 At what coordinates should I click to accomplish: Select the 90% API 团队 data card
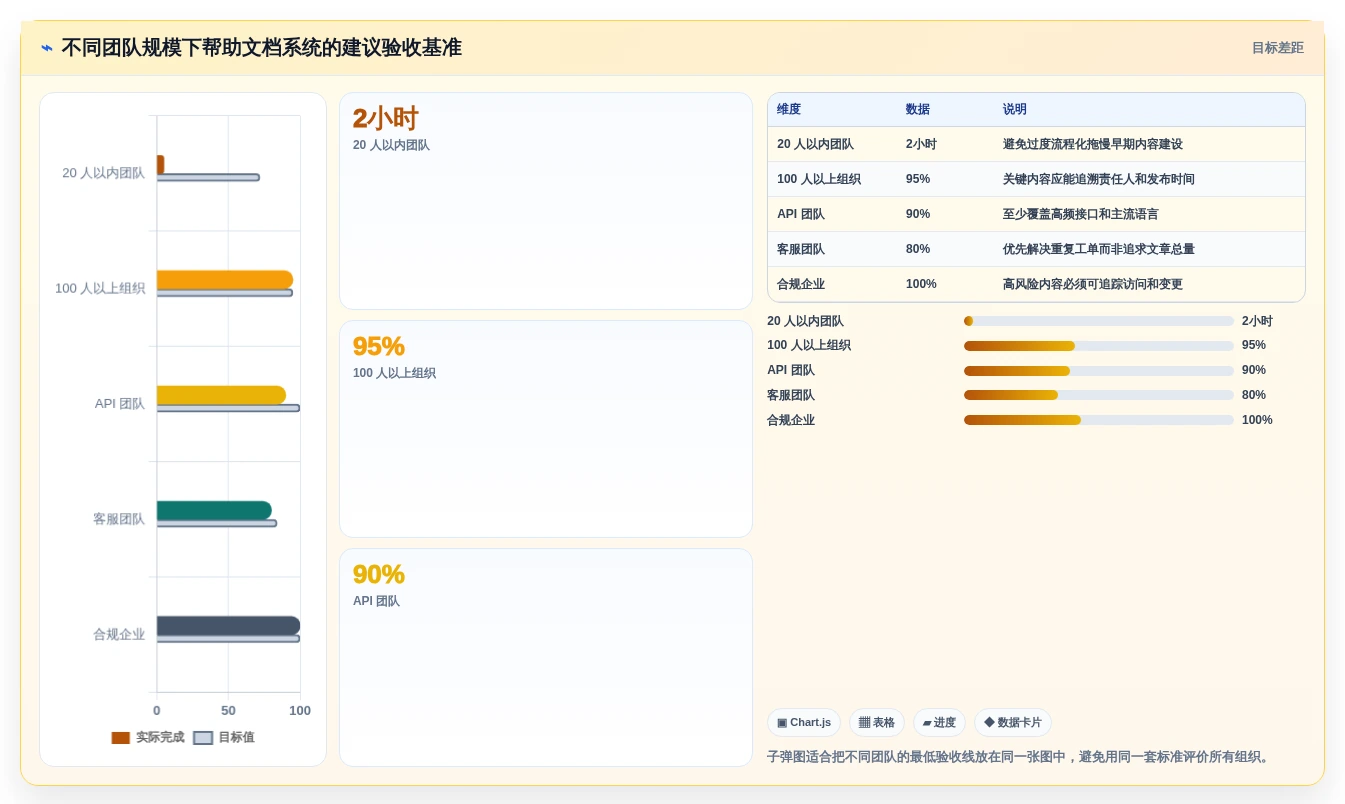coord(546,657)
